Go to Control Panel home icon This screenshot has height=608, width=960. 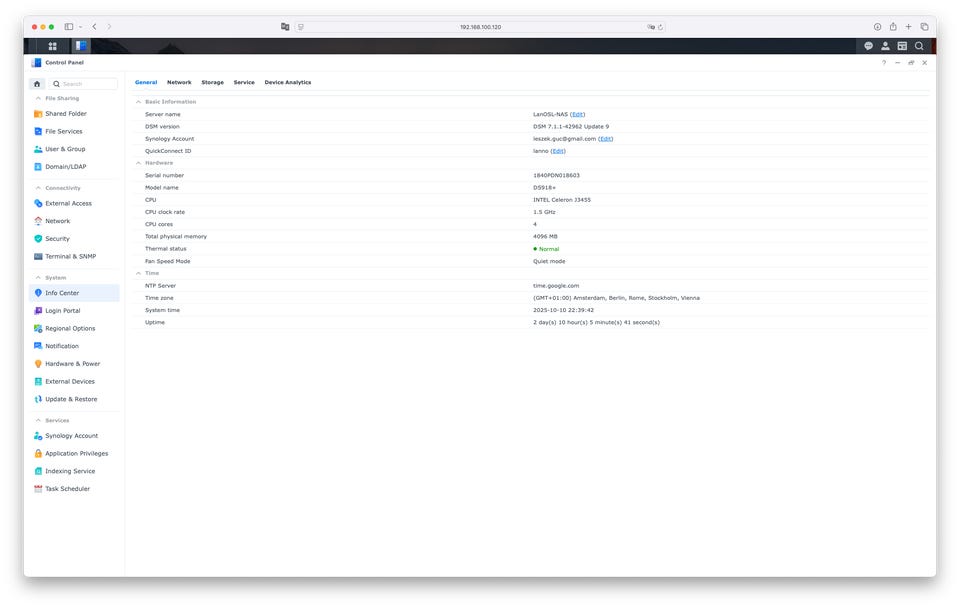tap(37, 84)
